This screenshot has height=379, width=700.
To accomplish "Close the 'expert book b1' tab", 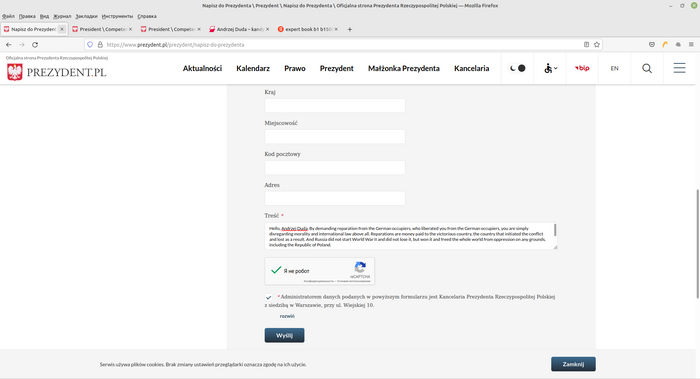I will pos(336,29).
